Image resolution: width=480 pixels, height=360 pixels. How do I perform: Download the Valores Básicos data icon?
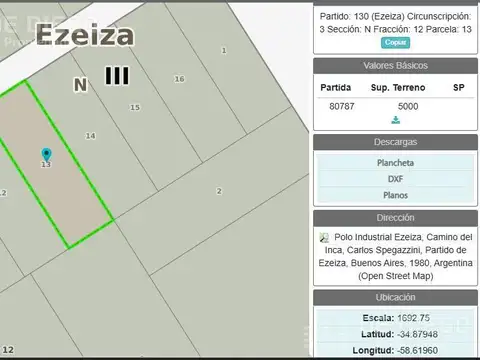point(396,120)
